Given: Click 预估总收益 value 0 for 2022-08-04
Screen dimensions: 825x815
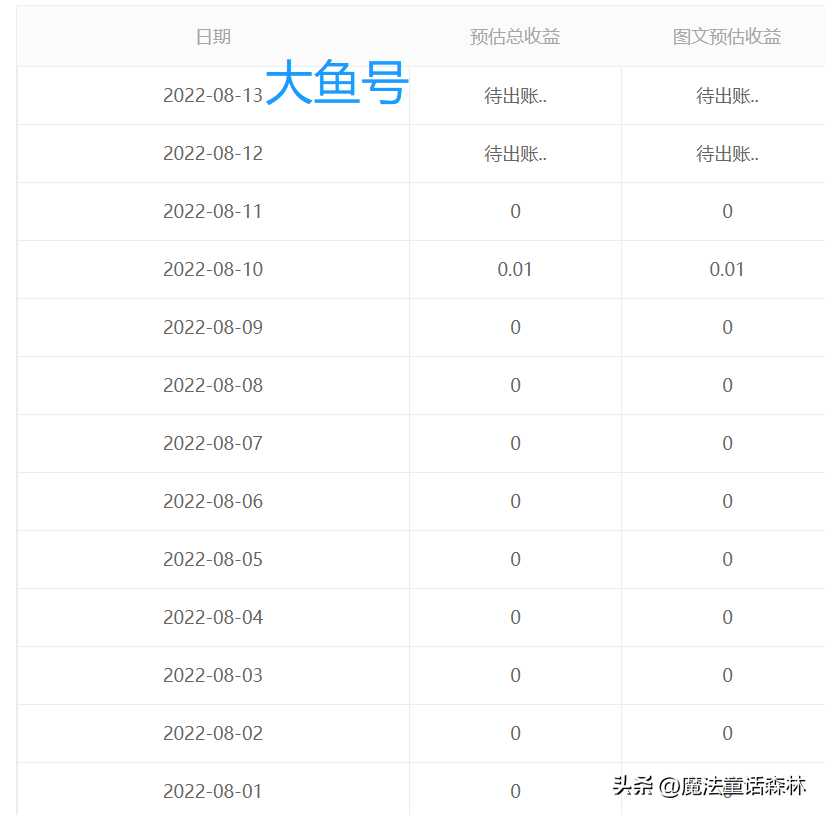Looking at the screenshot, I should point(515,617).
